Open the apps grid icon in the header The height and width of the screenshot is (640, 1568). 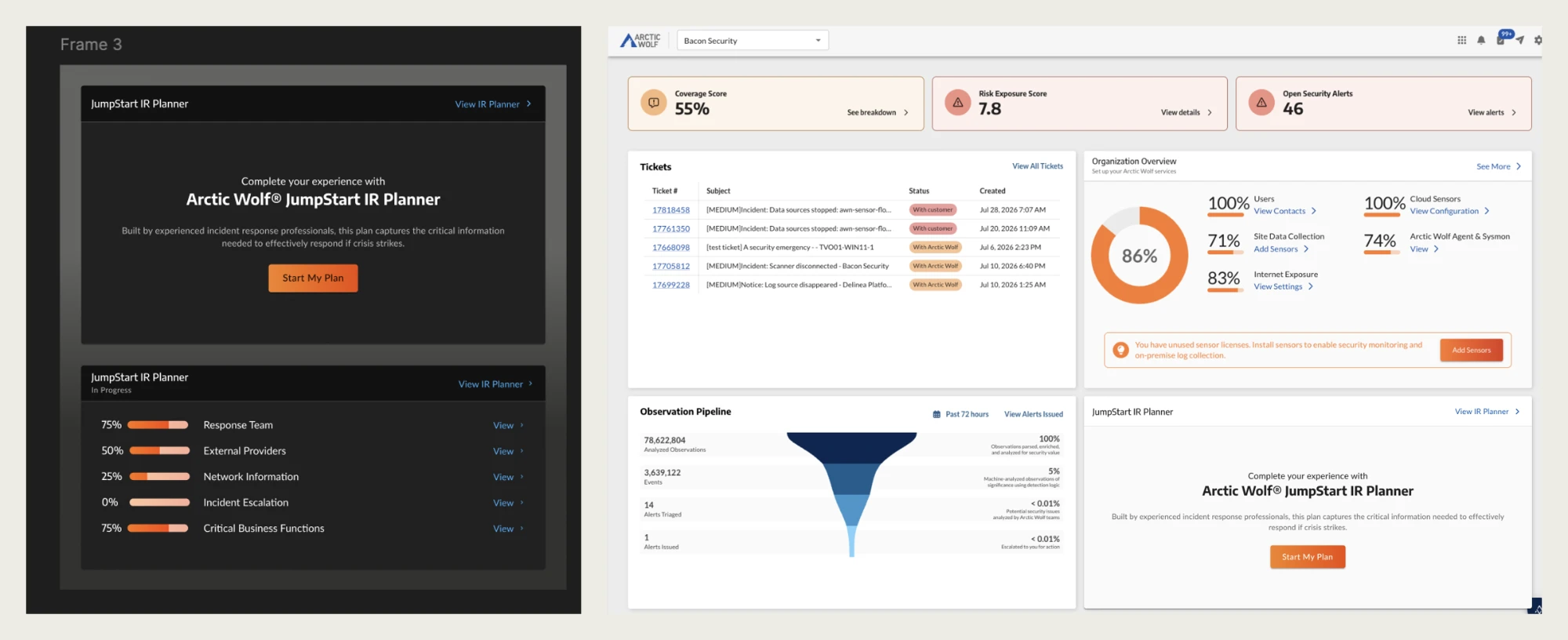coord(1461,40)
